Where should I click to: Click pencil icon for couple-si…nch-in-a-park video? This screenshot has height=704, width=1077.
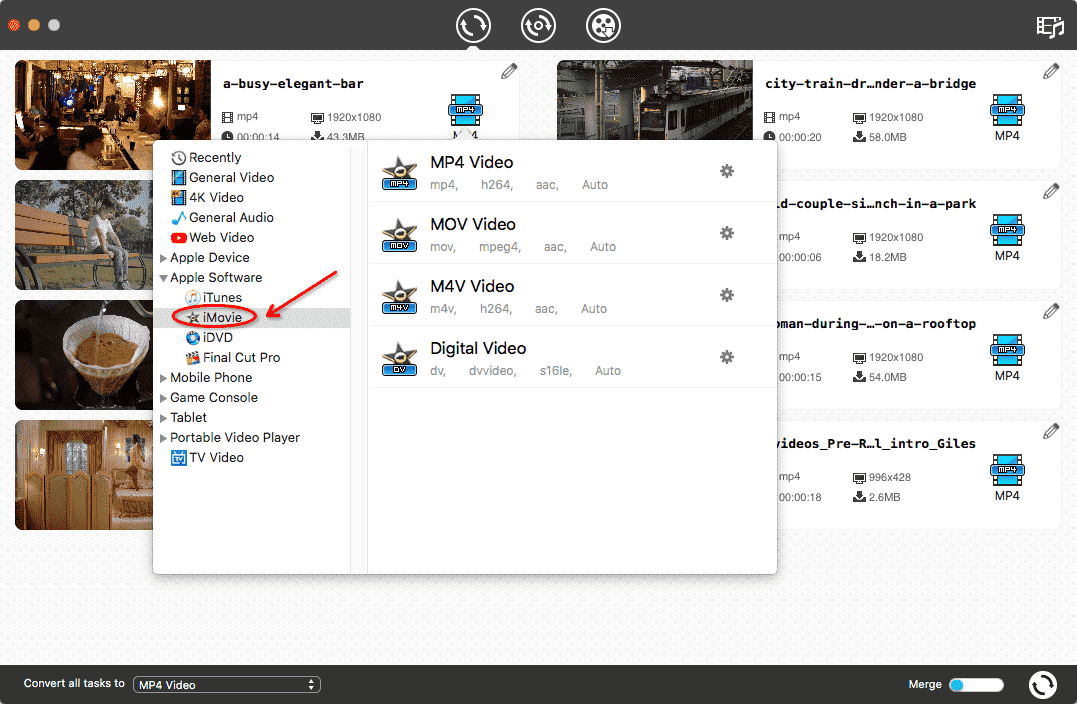(1050, 192)
